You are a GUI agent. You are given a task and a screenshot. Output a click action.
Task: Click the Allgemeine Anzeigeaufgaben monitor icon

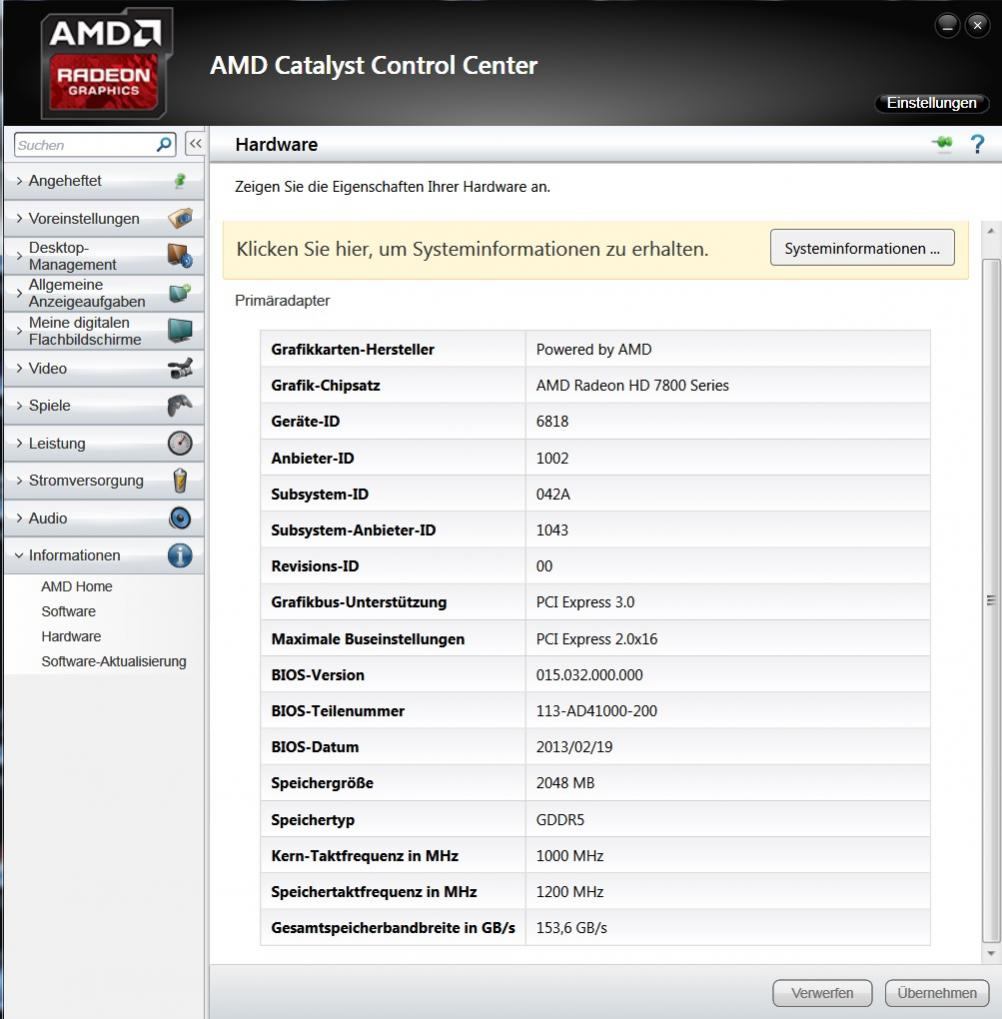(x=180, y=293)
